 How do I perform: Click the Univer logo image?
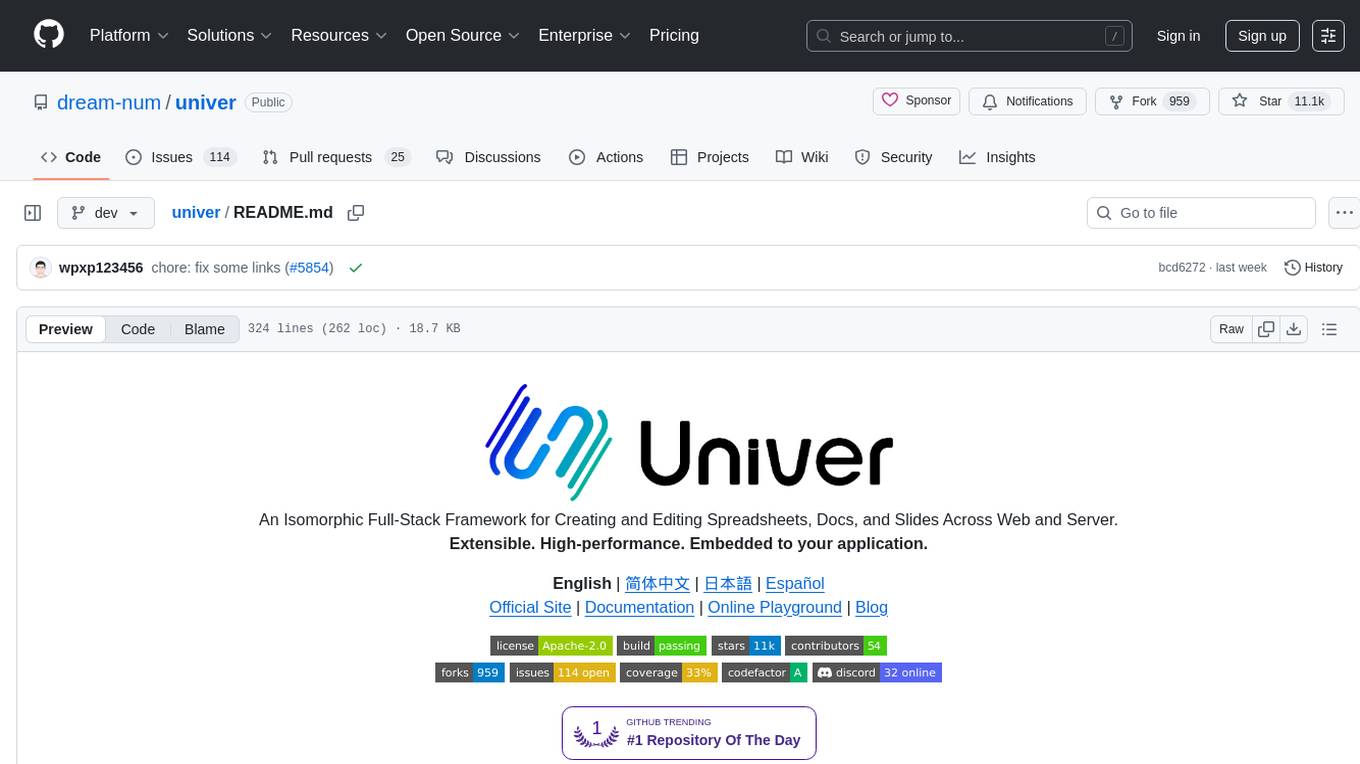tap(688, 442)
